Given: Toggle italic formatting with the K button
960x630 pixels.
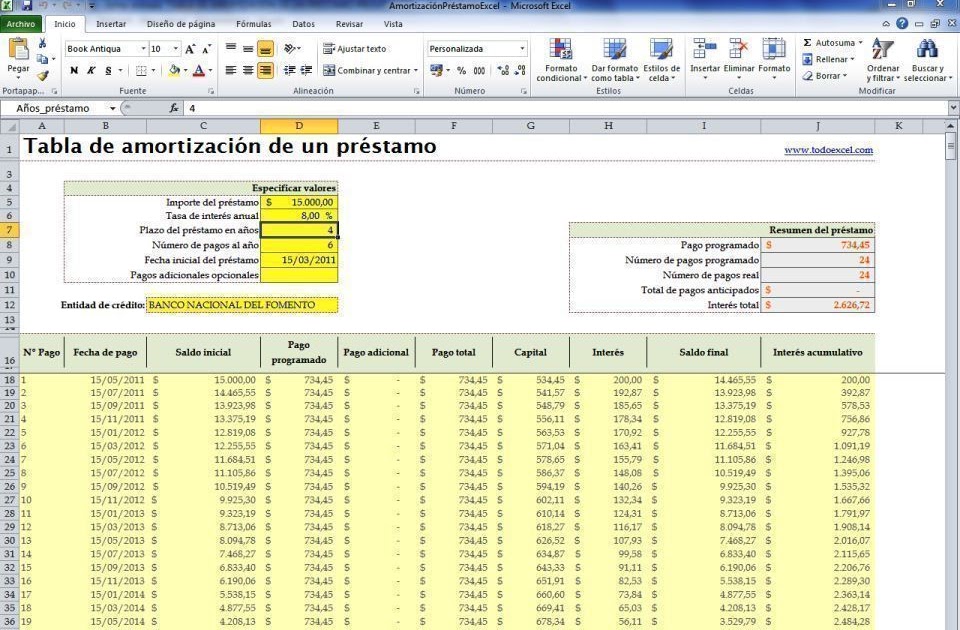Looking at the screenshot, I should (x=89, y=68).
